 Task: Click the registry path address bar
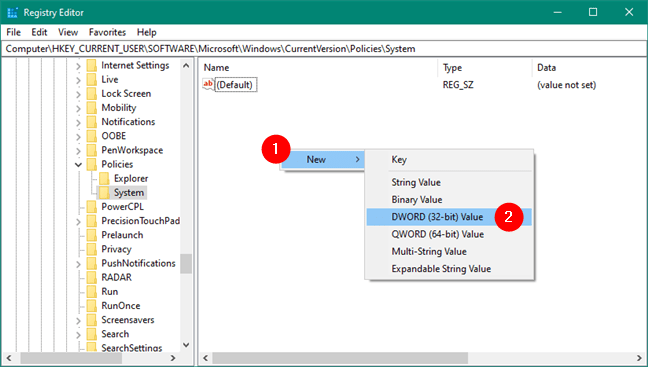[x=324, y=49]
